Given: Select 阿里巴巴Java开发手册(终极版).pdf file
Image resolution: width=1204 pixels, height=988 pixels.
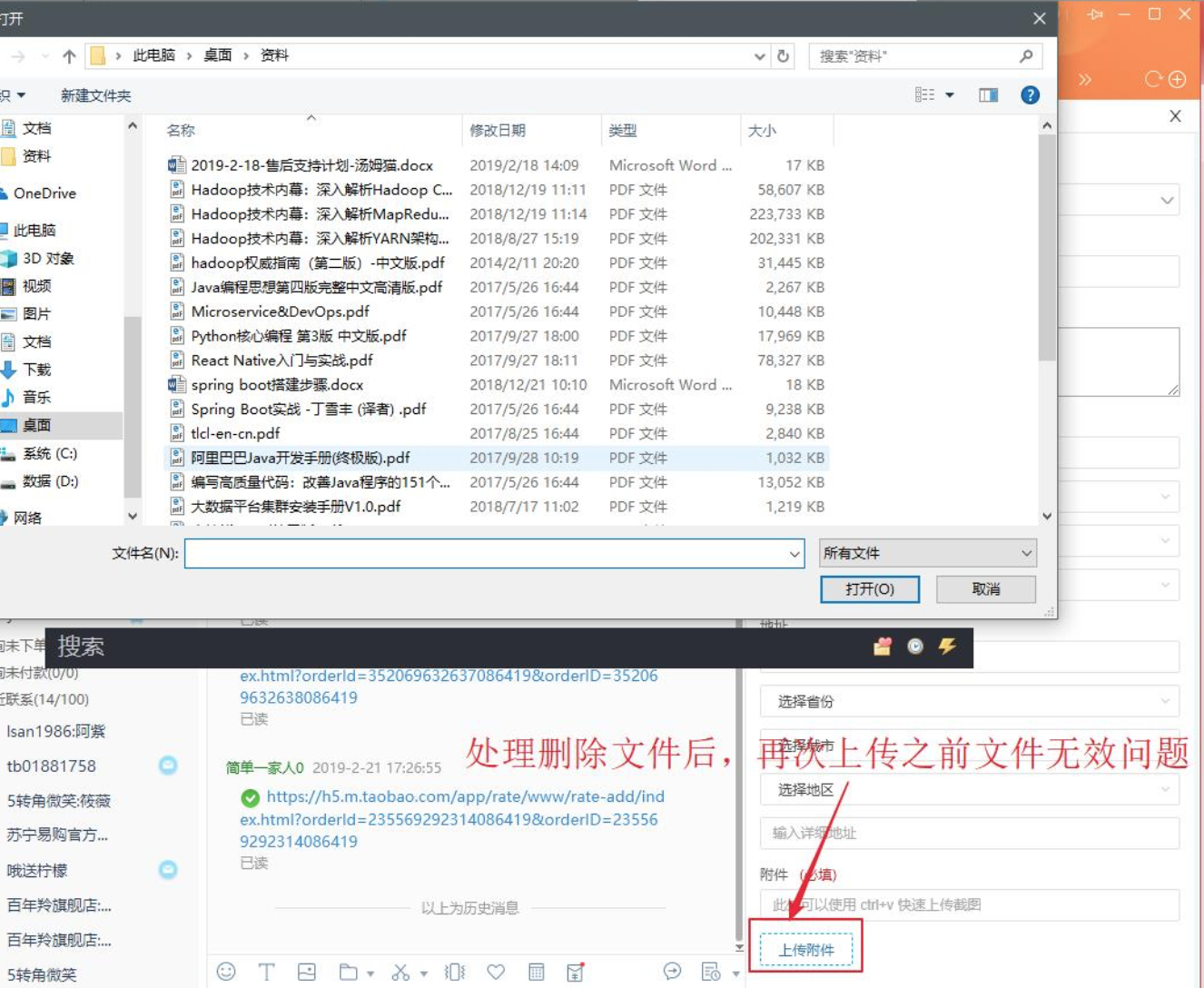Looking at the screenshot, I should (x=300, y=458).
